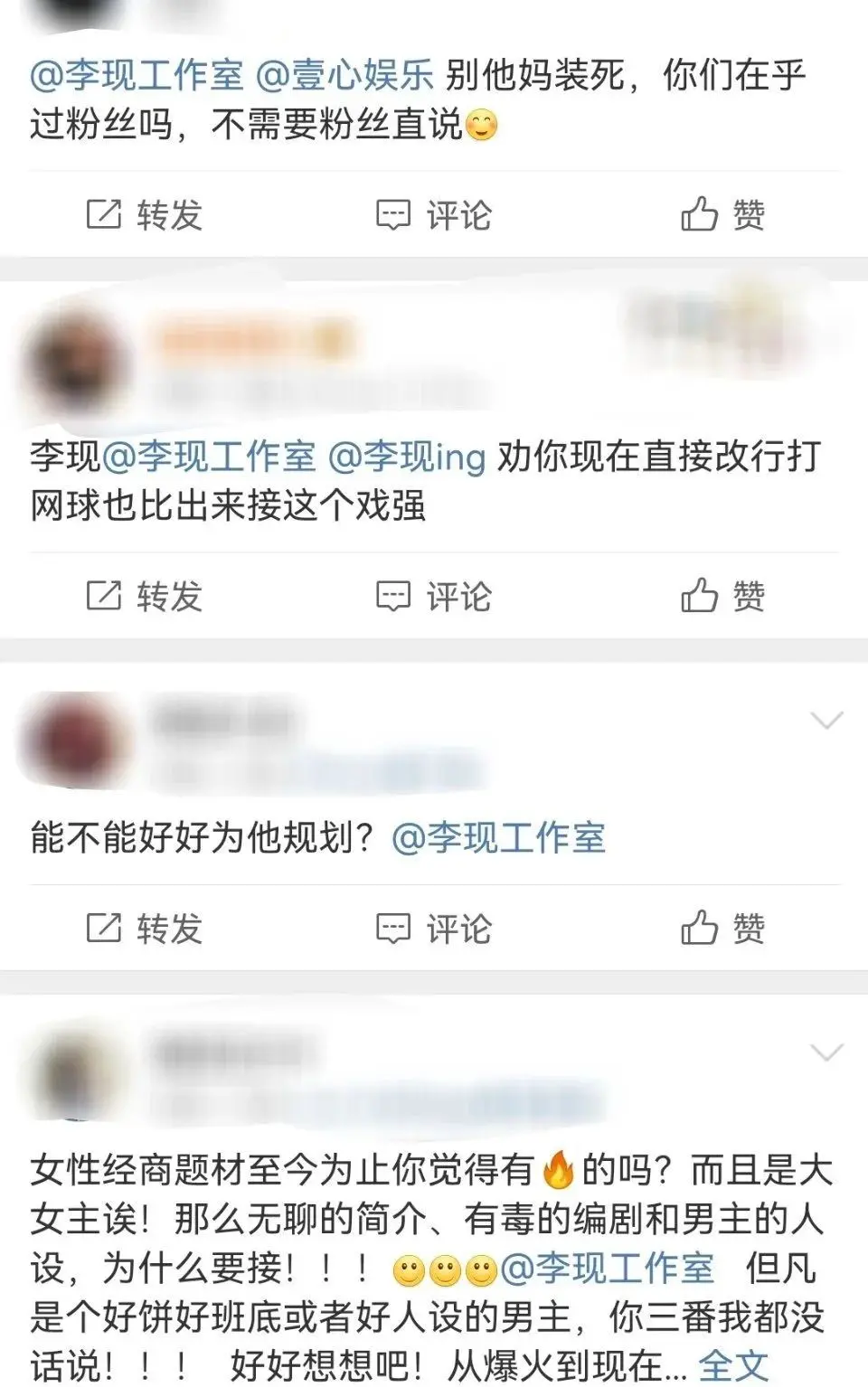The width and height of the screenshot is (868, 1387).
Task: Expand options chevron on 能不能好好为他规划 post
Action: [826, 721]
